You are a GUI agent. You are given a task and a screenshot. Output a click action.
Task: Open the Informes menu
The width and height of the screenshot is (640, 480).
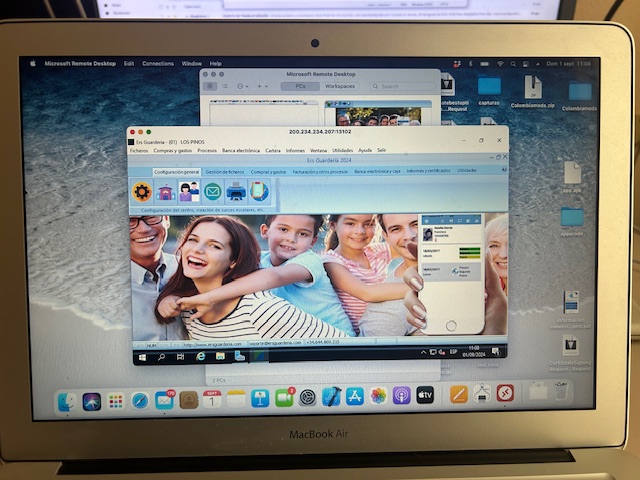coord(295,150)
